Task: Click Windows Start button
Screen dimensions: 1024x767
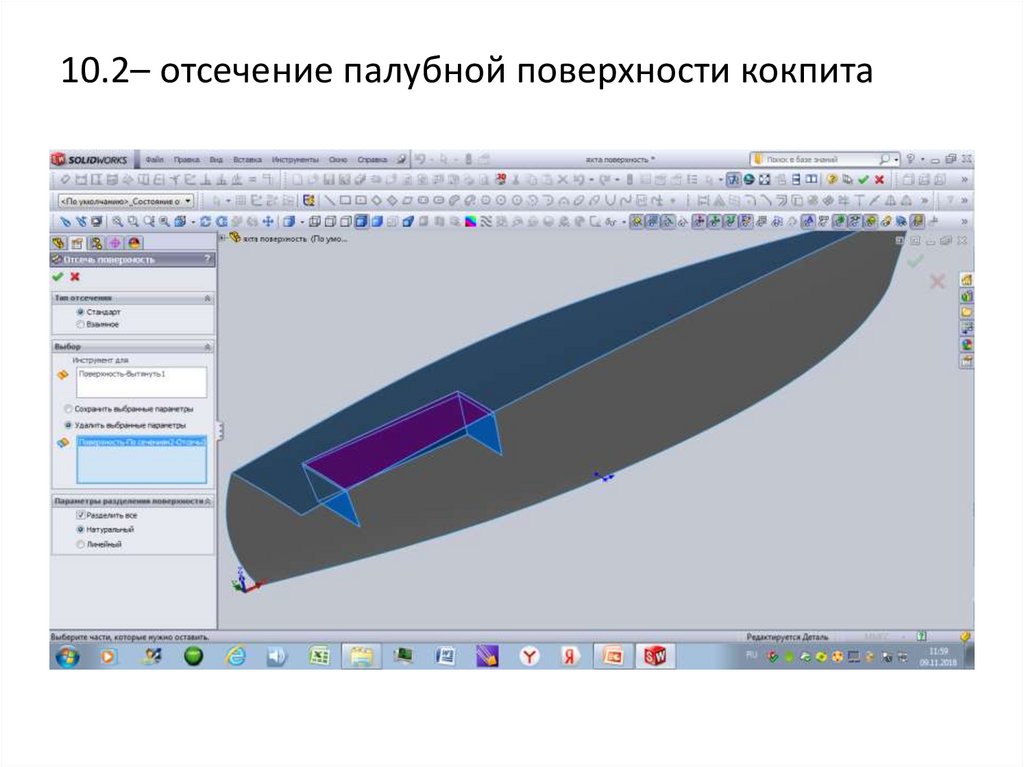Action: click(x=67, y=656)
